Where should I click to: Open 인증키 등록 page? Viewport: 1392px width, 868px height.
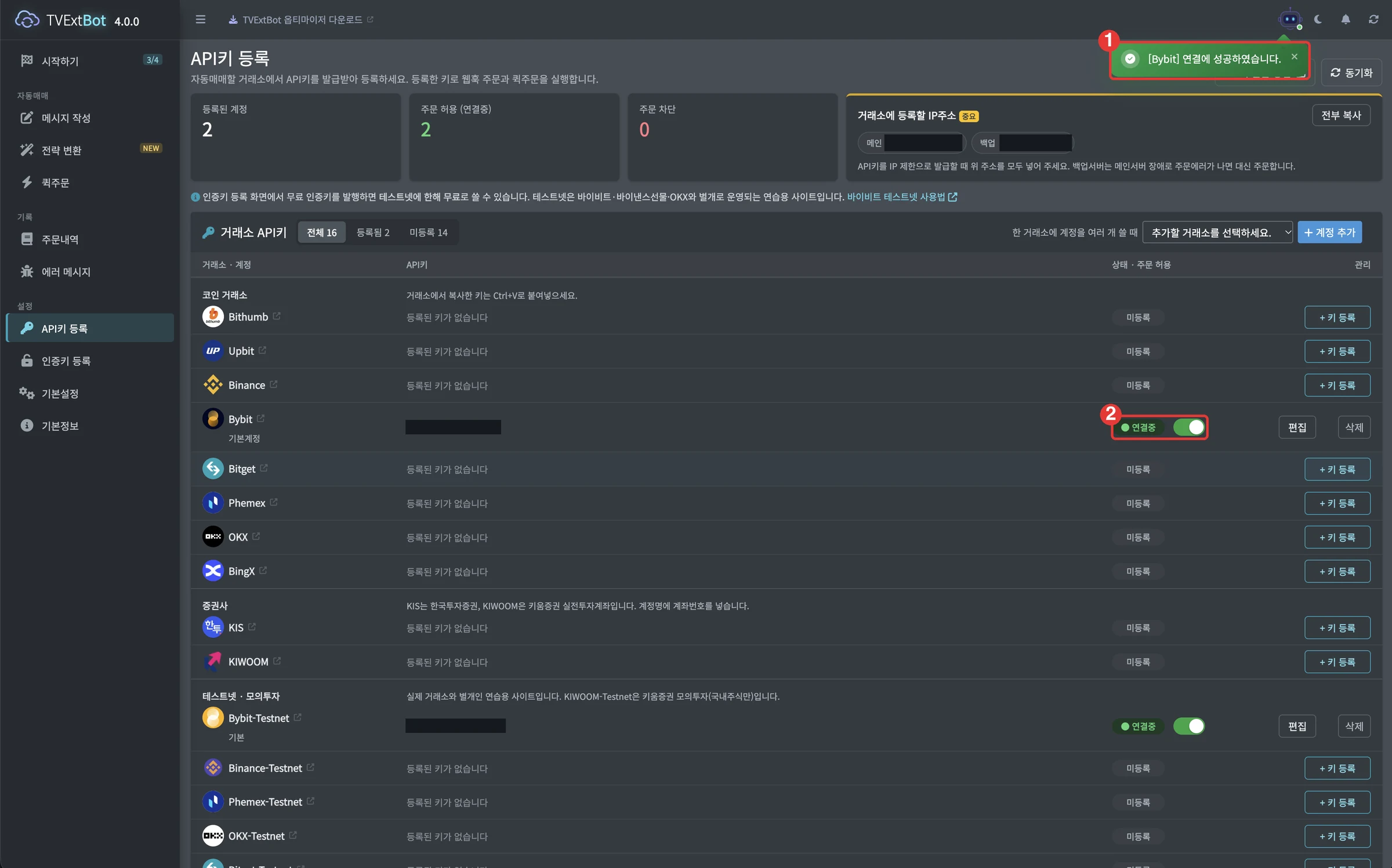click(90, 361)
